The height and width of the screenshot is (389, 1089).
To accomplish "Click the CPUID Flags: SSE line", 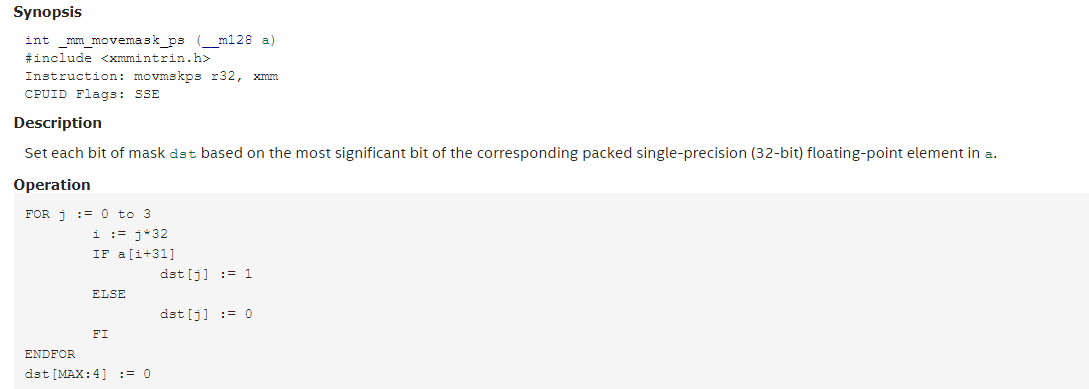I will pos(92,94).
